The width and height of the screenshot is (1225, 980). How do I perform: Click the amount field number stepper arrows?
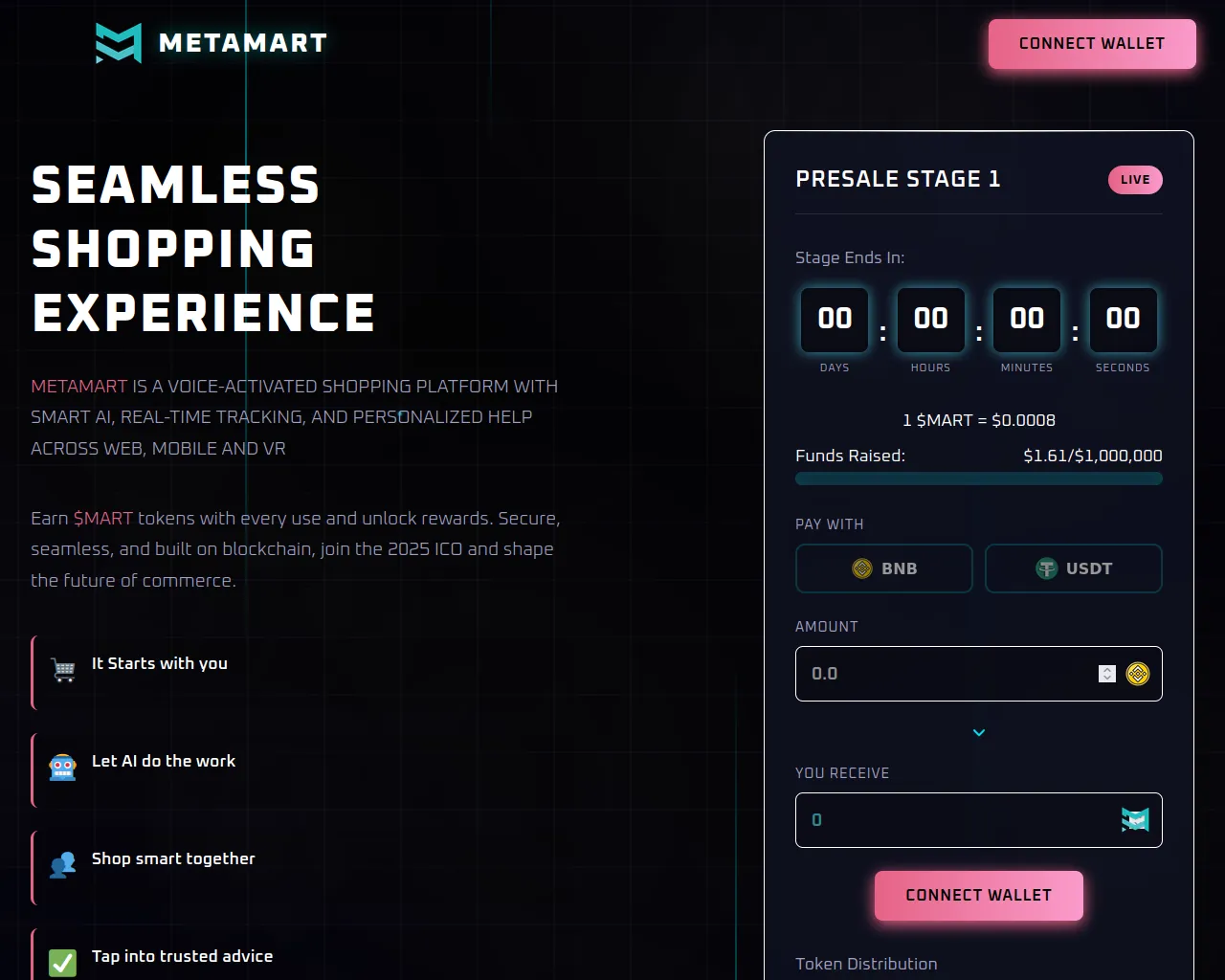[1107, 674]
